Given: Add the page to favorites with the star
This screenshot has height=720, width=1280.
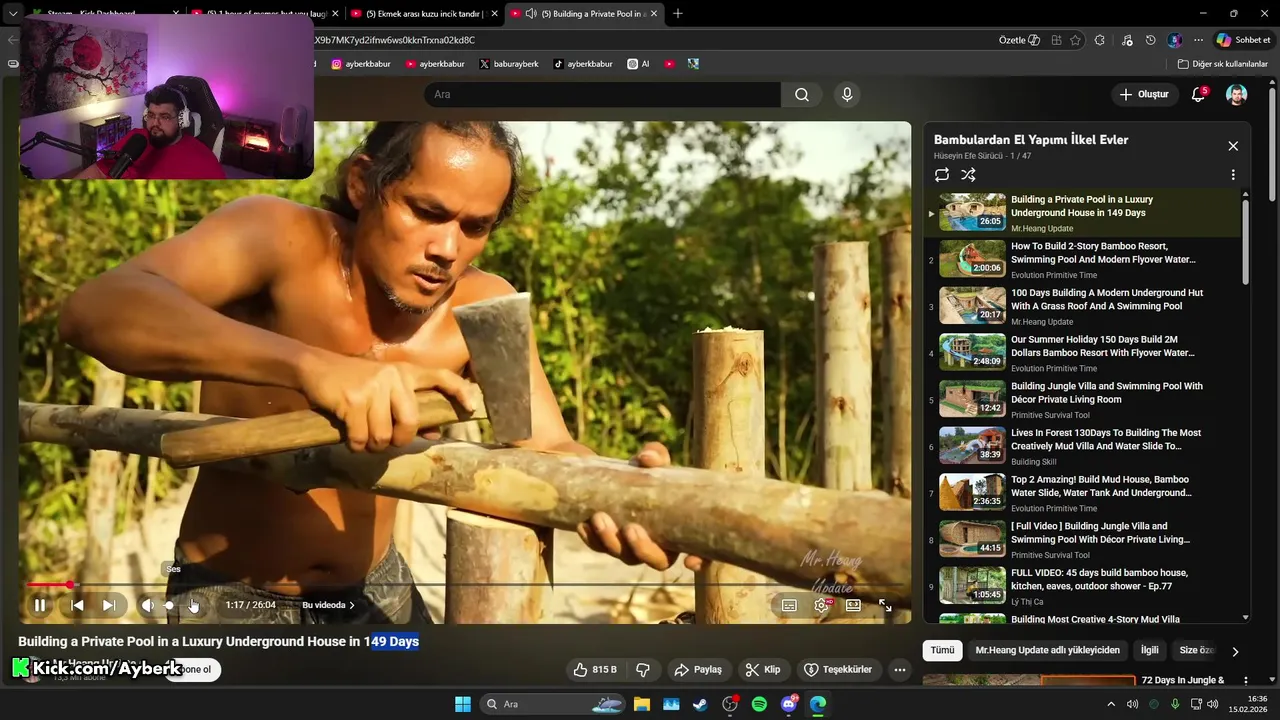Looking at the screenshot, I should (x=1075, y=40).
